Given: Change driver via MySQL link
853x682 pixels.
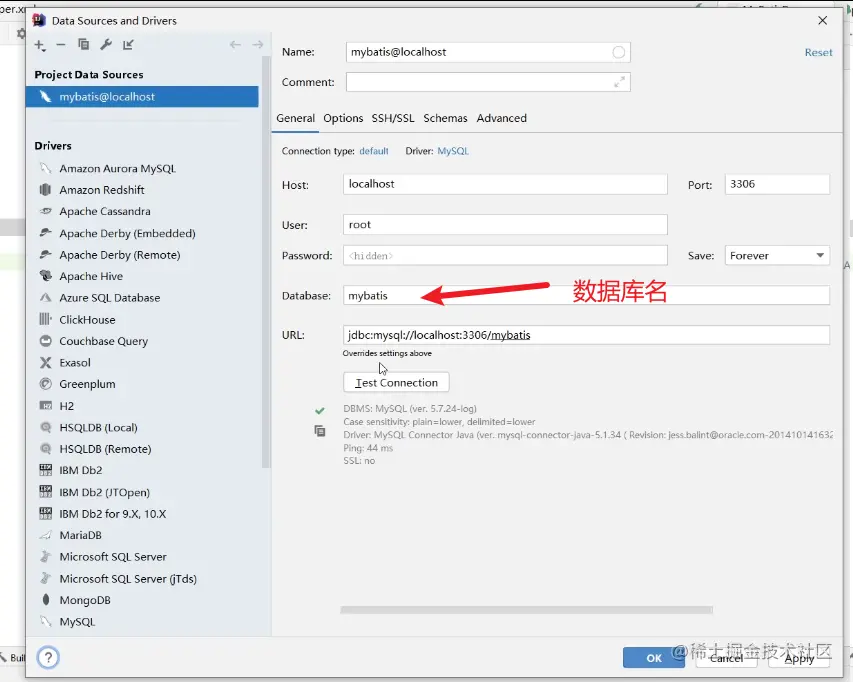Looking at the screenshot, I should [453, 151].
